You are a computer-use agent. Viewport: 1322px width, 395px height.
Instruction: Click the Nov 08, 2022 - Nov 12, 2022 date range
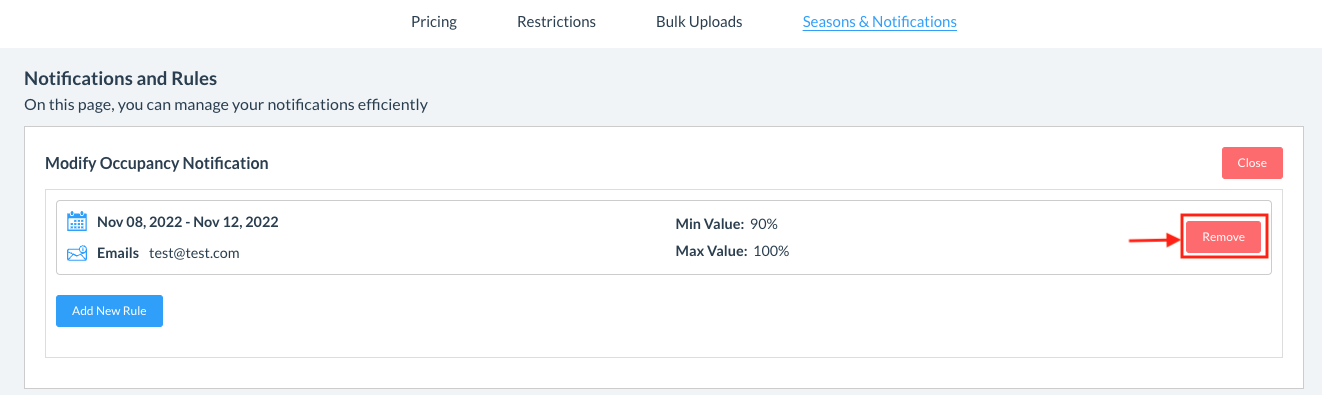point(188,222)
